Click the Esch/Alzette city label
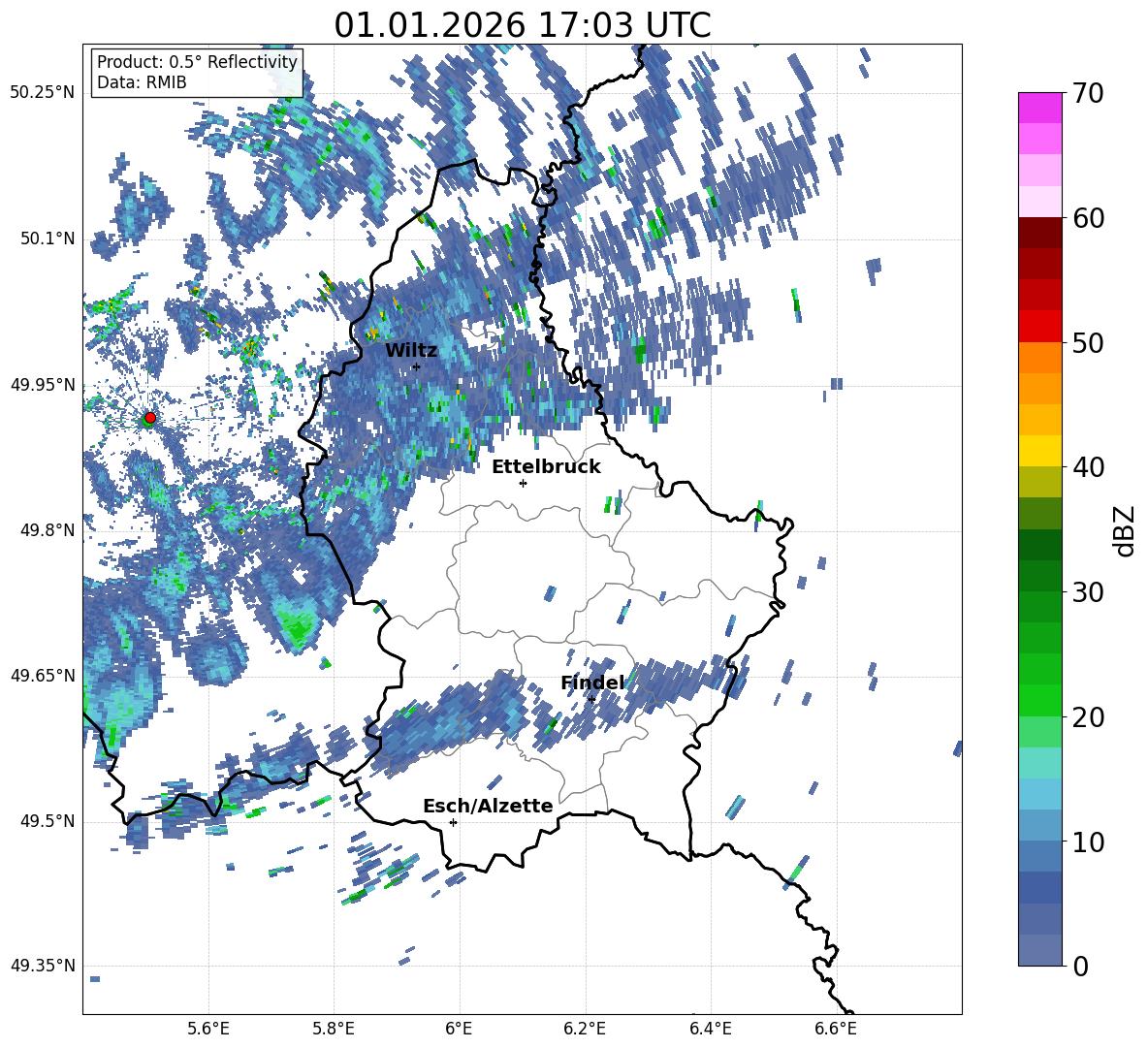Viewport: 1148px width, 1048px height. pyautogui.click(x=488, y=806)
